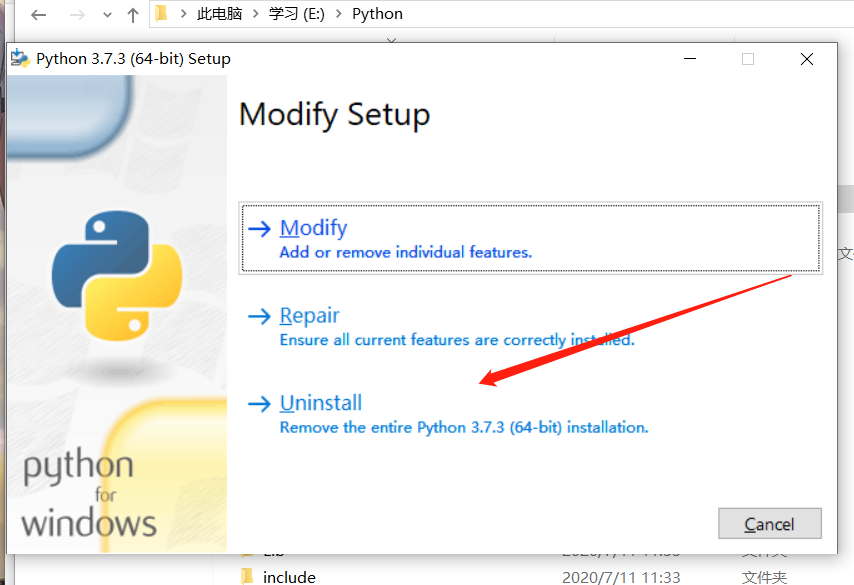Viewport: 854px width, 585px height.
Task: Select the include folder in Explorer
Action: pos(289,577)
